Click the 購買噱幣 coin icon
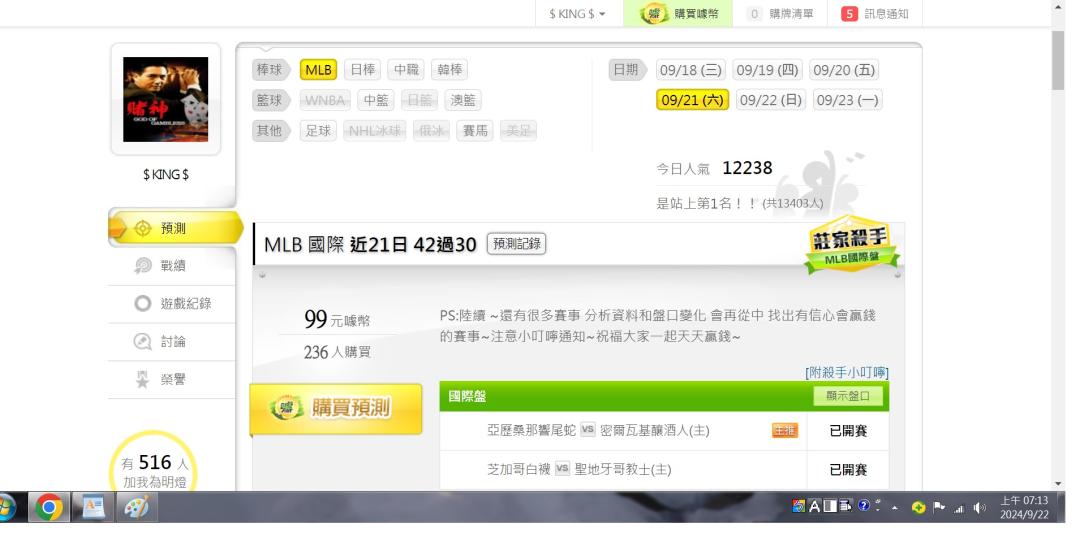 654,14
